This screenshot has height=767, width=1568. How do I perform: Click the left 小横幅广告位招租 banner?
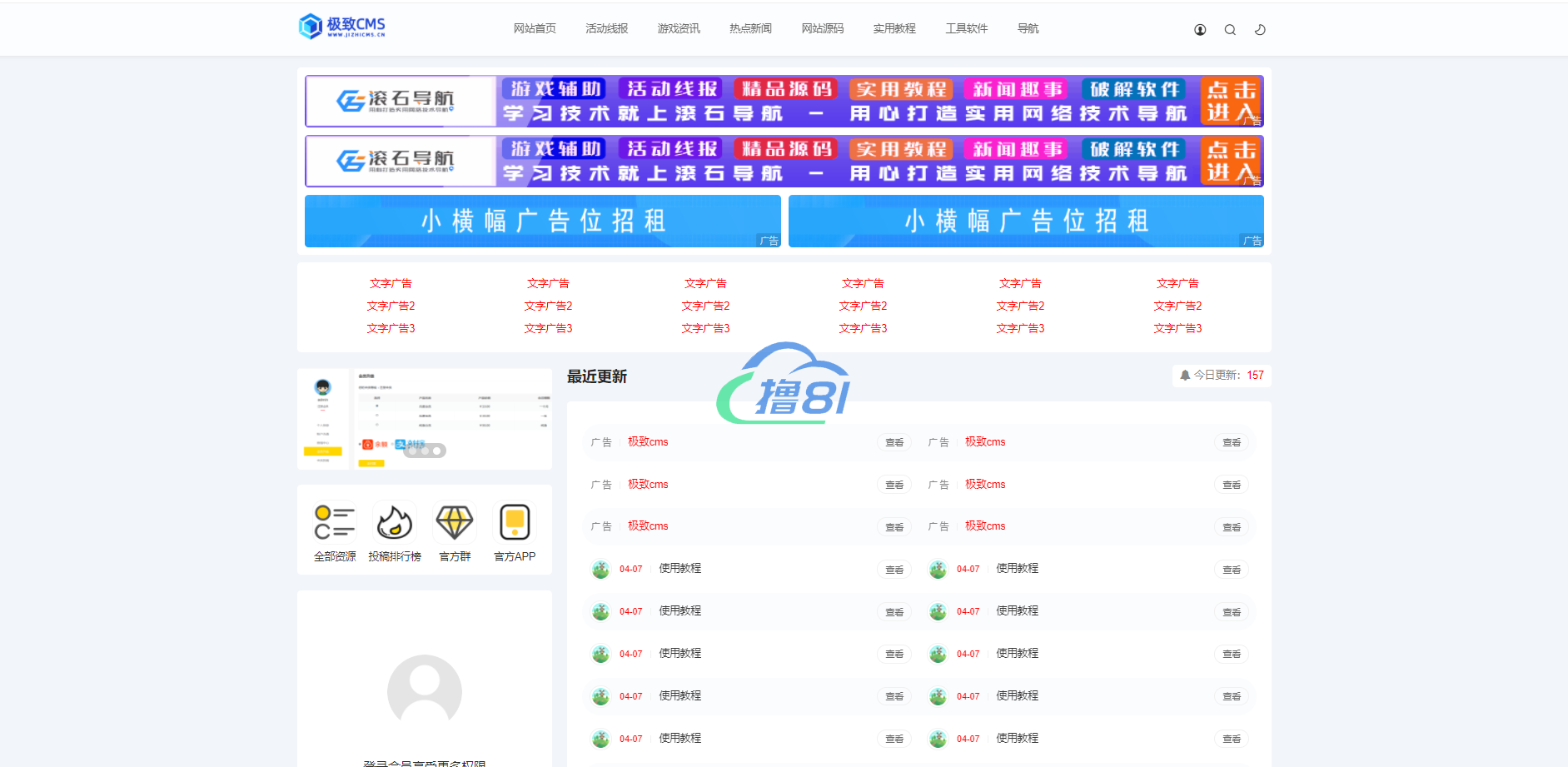(x=542, y=221)
